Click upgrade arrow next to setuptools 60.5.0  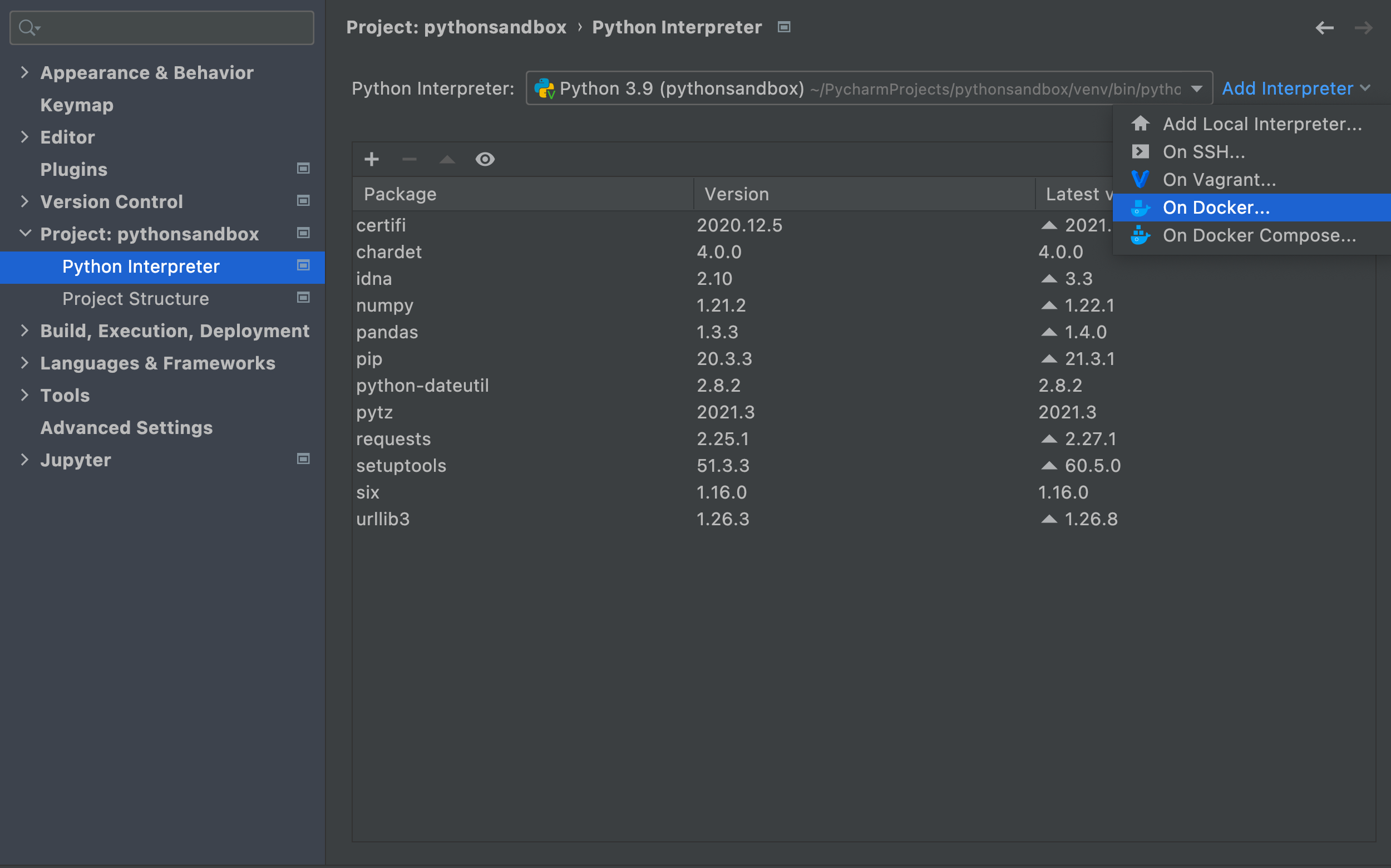1049,466
